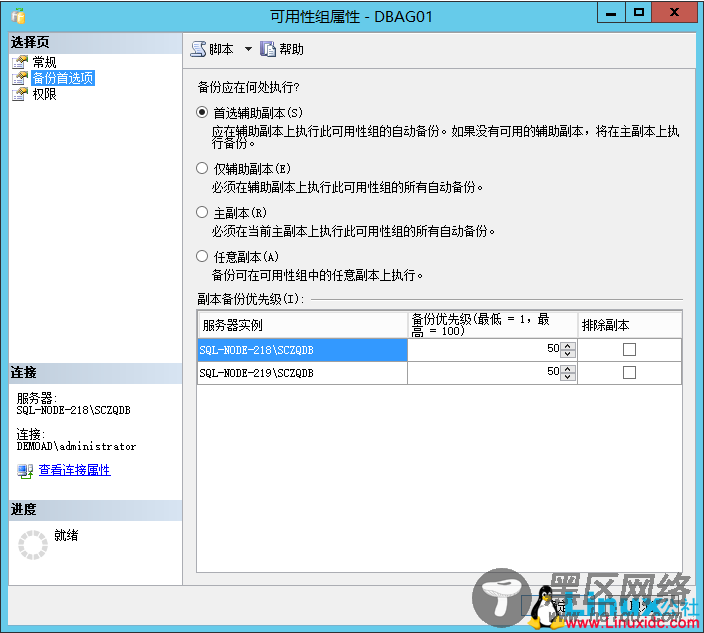The height and width of the screenshot is (633, 704).
Task: Decrease backup priority for SQL-NODE-219
Action: pos(568,376)
